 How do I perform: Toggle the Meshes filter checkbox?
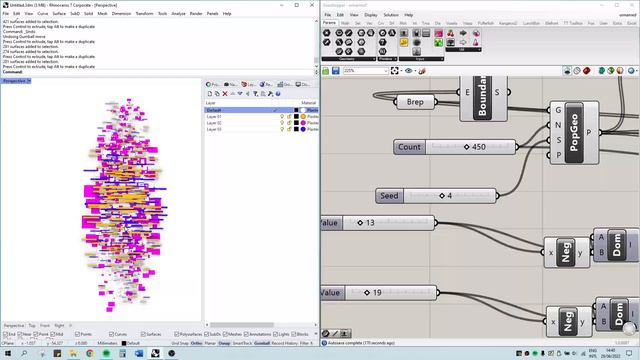225,334
